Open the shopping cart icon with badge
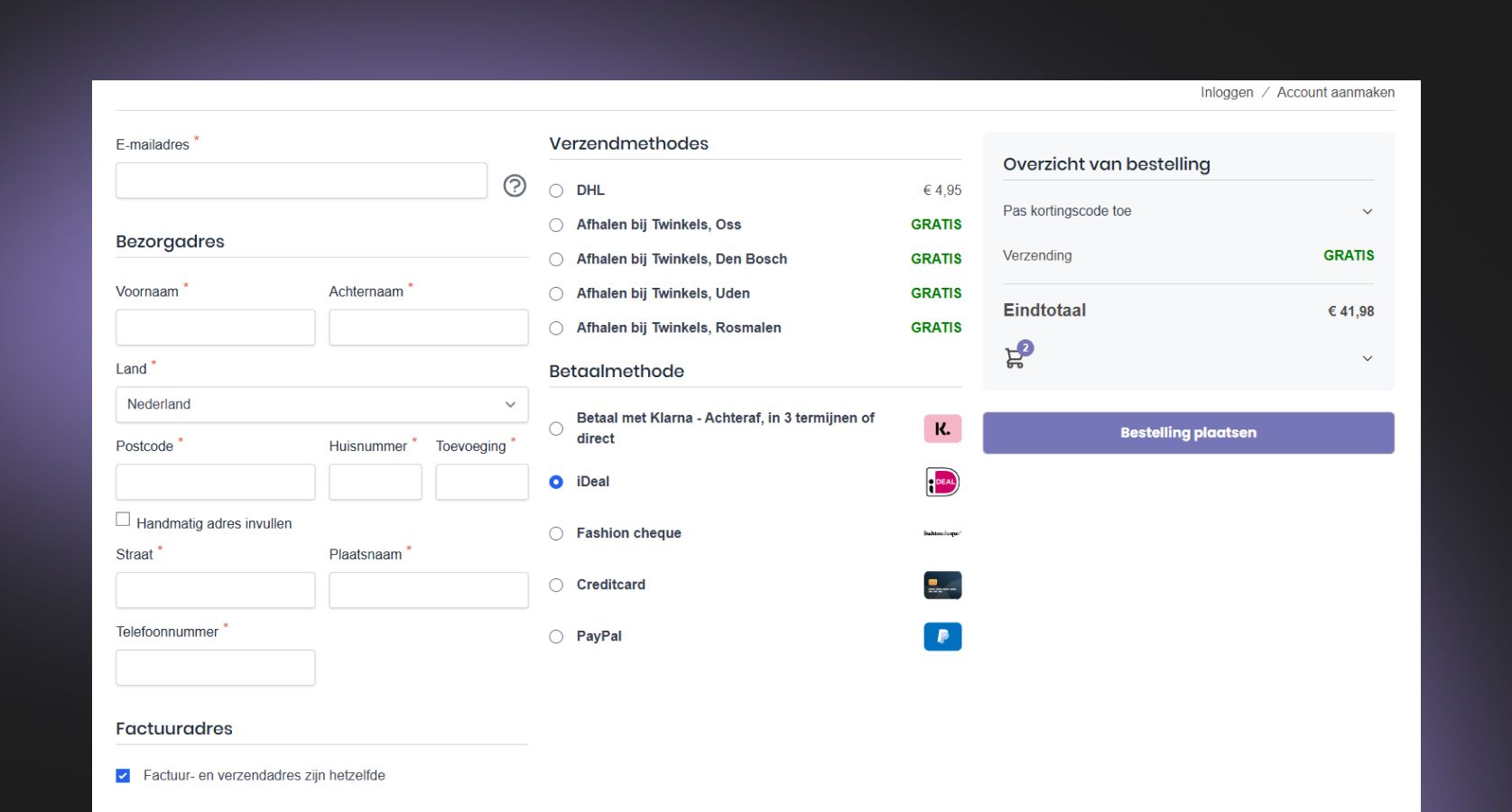The height and width of the screenshot is (812, 1512). pos(1018,355)
